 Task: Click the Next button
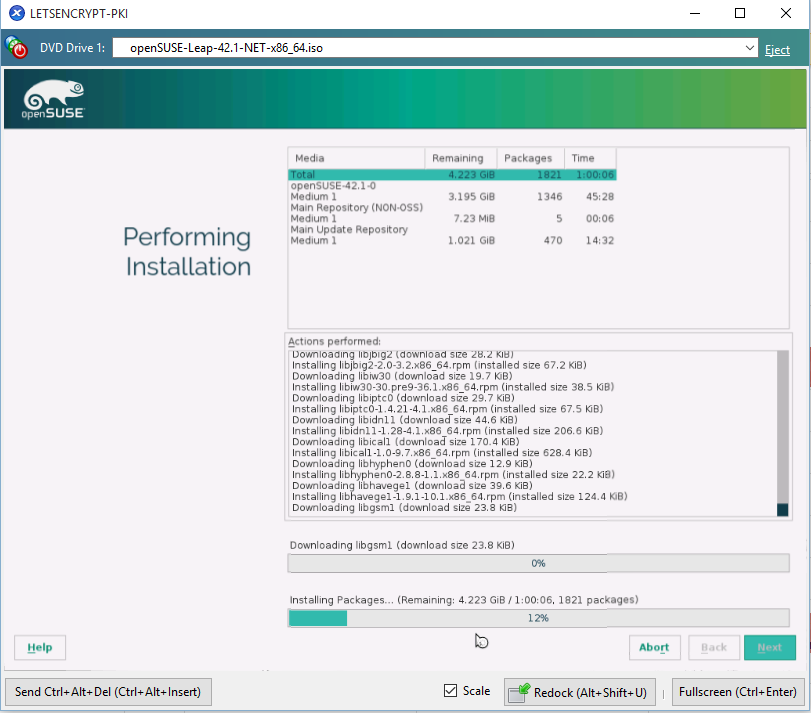[x=769, y=647]
